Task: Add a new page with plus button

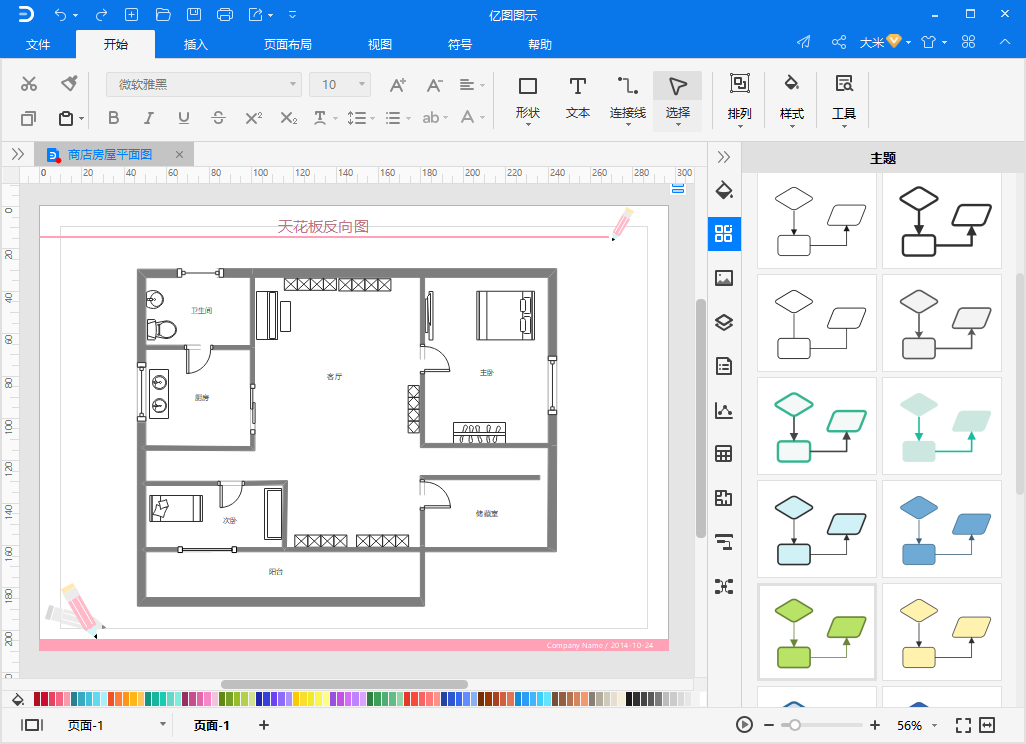Action: tap(264, 725)
